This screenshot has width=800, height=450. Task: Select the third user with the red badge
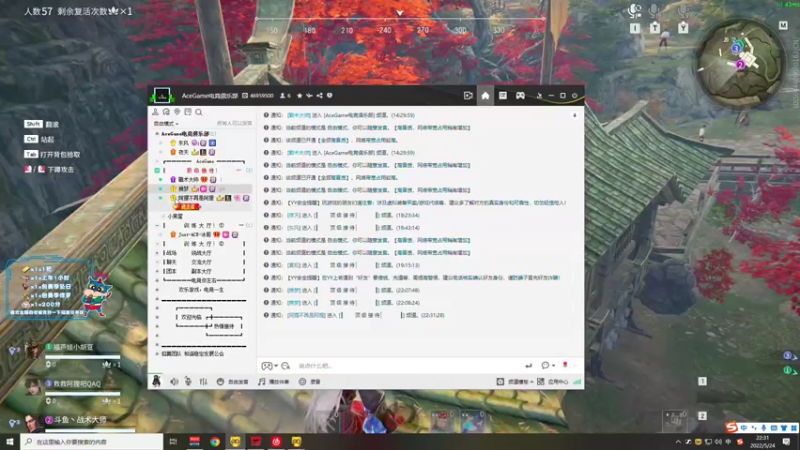click(x=209, y=198)
